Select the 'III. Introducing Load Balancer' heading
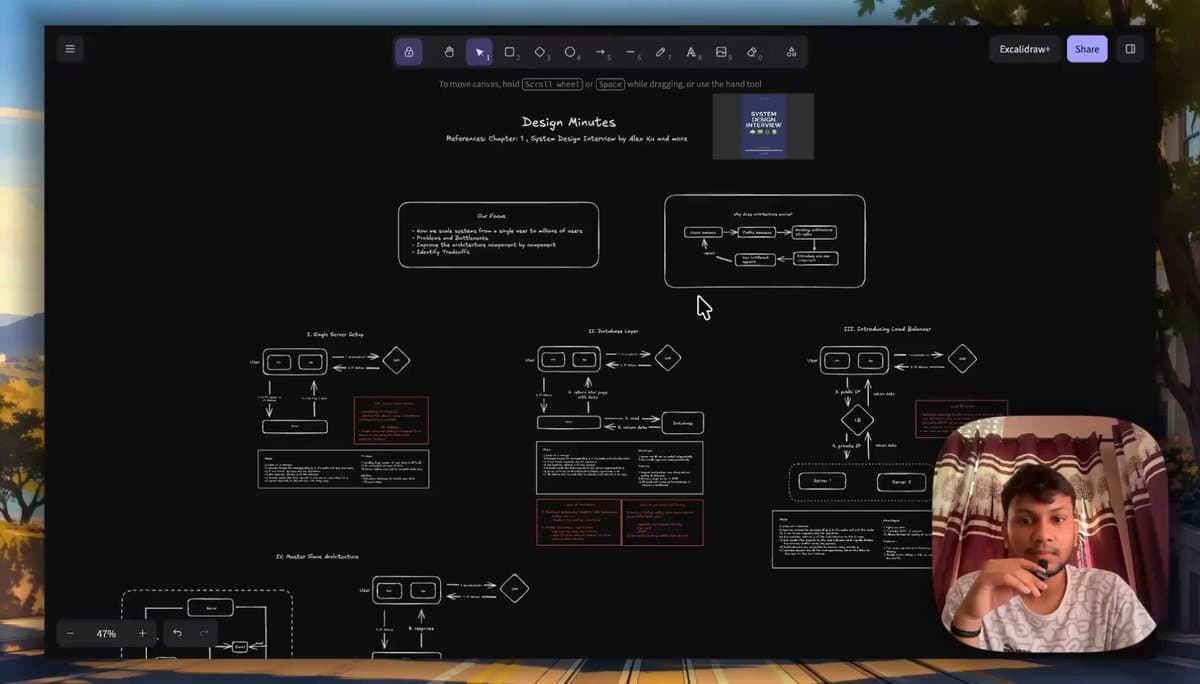 [x=888, y=328]
